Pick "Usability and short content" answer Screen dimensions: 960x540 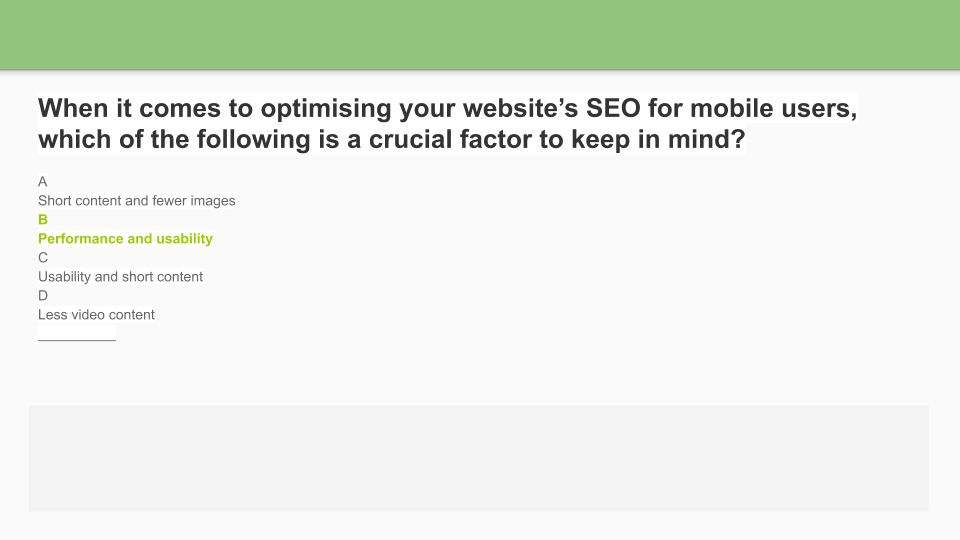[x=120, y=277]
